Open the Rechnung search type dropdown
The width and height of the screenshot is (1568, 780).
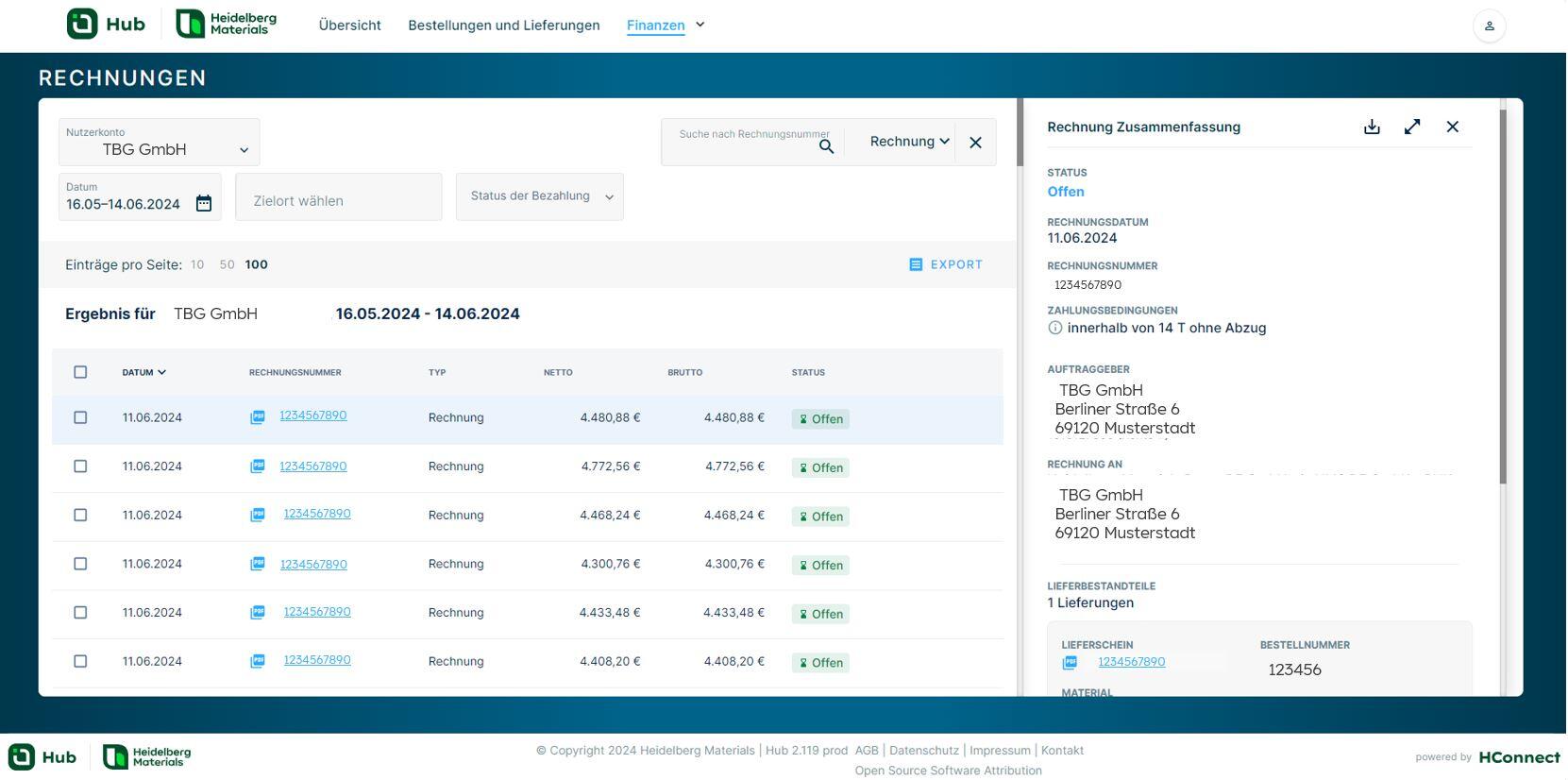tap(908, 142)
